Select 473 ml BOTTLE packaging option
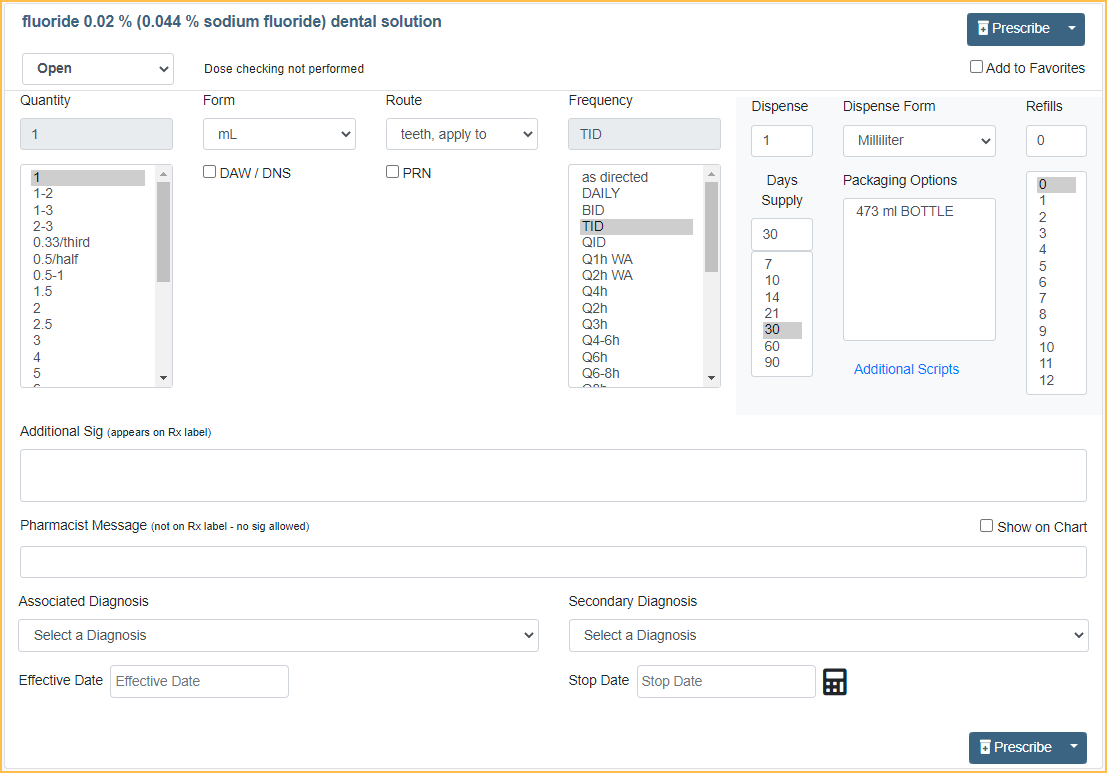The image size is (1107, 773). click(905, 211)
